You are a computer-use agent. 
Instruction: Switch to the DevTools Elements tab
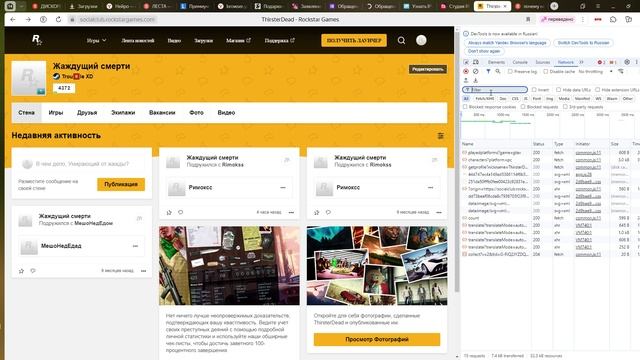point(496,62)
